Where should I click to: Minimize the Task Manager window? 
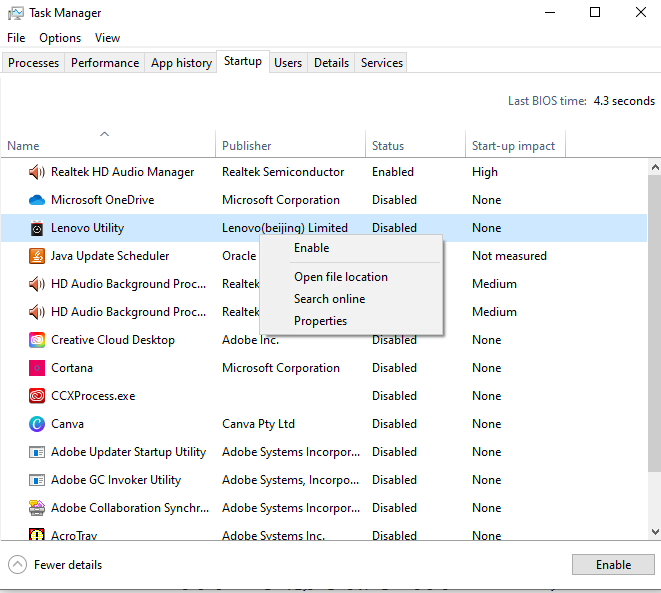[x=550, y=13]
